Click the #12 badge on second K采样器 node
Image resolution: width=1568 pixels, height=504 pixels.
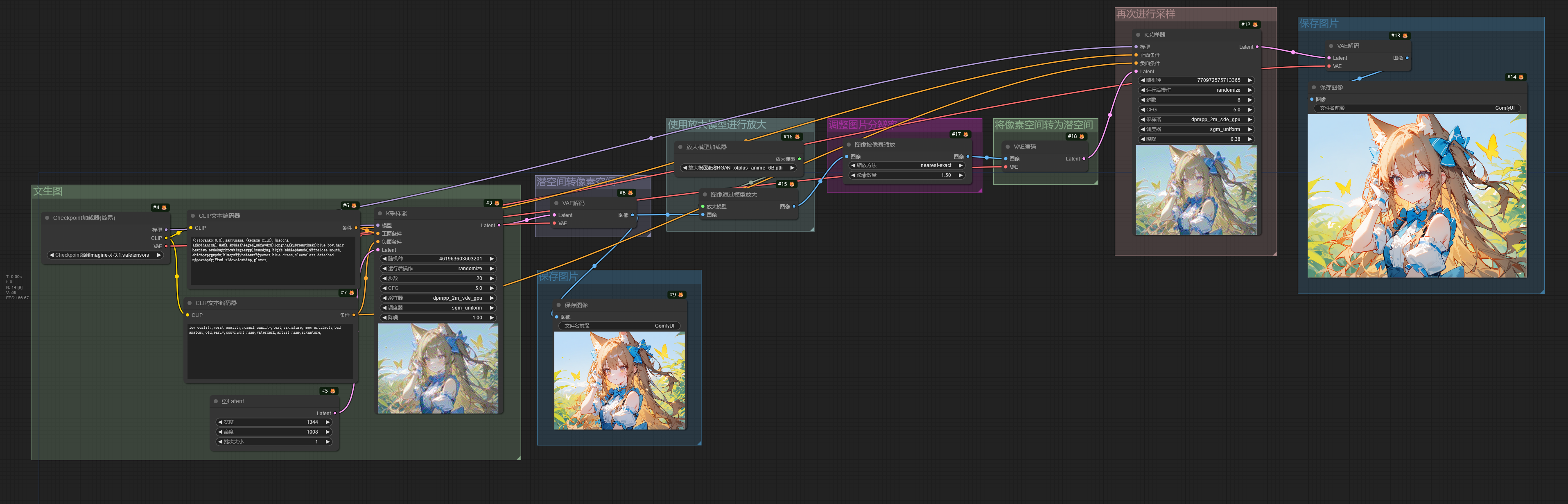tap(1249, 25)
